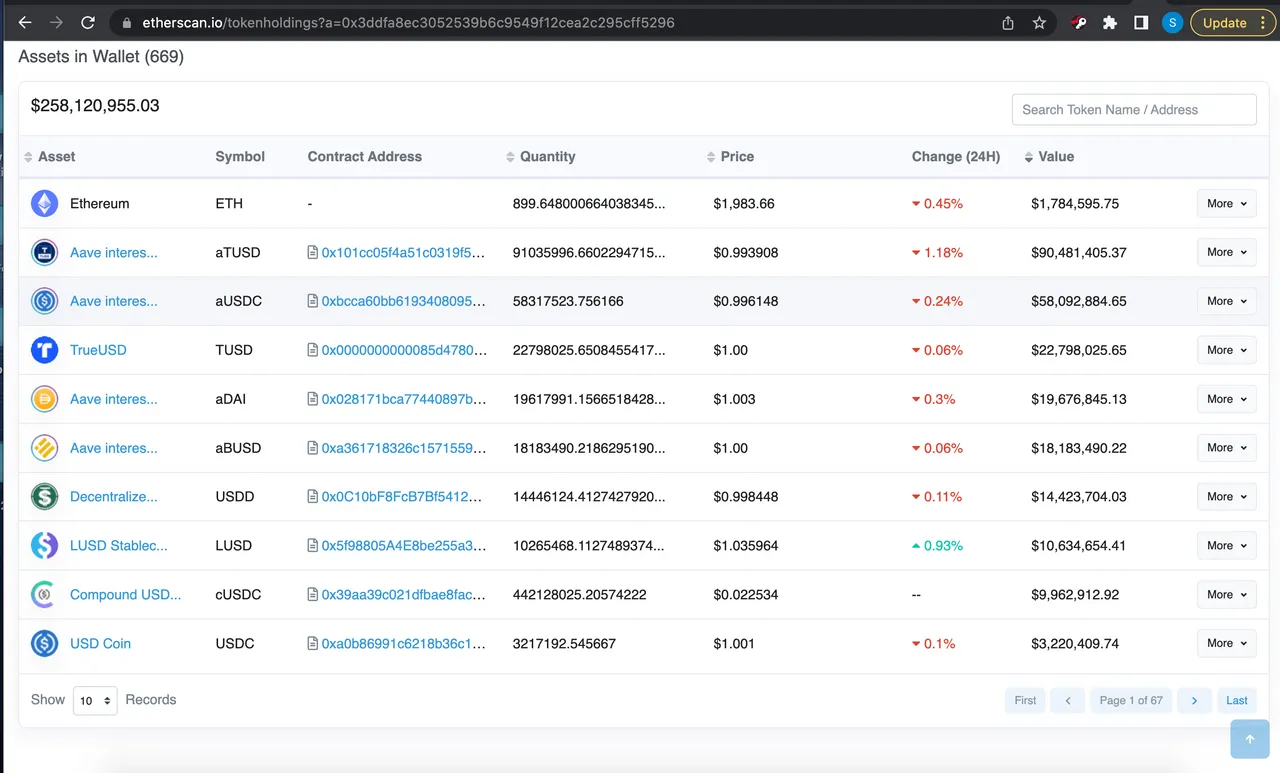Open Decentralized USD token link
The height and width of the screenshot is (773, 1280).
pos(114,497)
